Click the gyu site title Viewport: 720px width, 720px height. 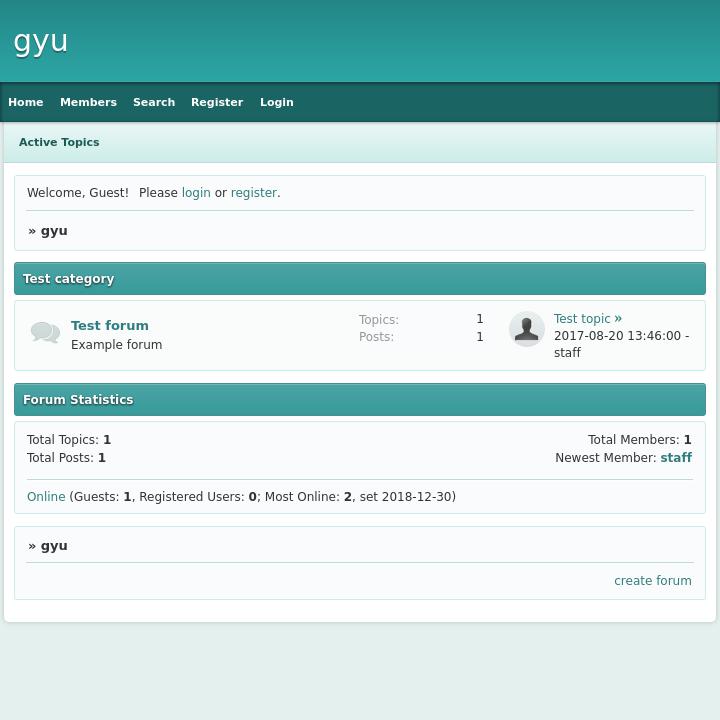pyautogui.click(x=41, y=41)
